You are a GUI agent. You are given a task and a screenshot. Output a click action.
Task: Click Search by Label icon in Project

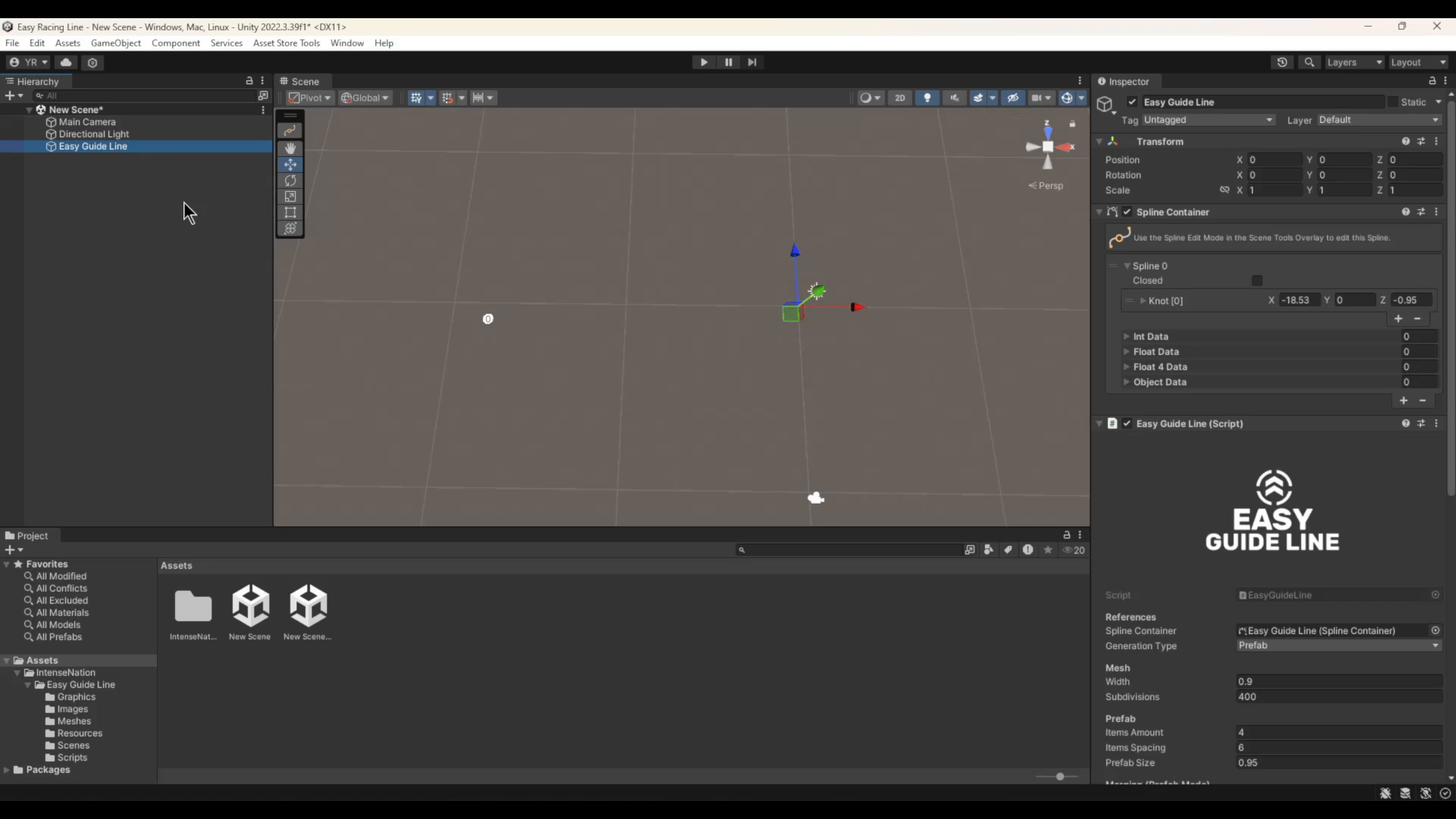(x=1008, y=550)
